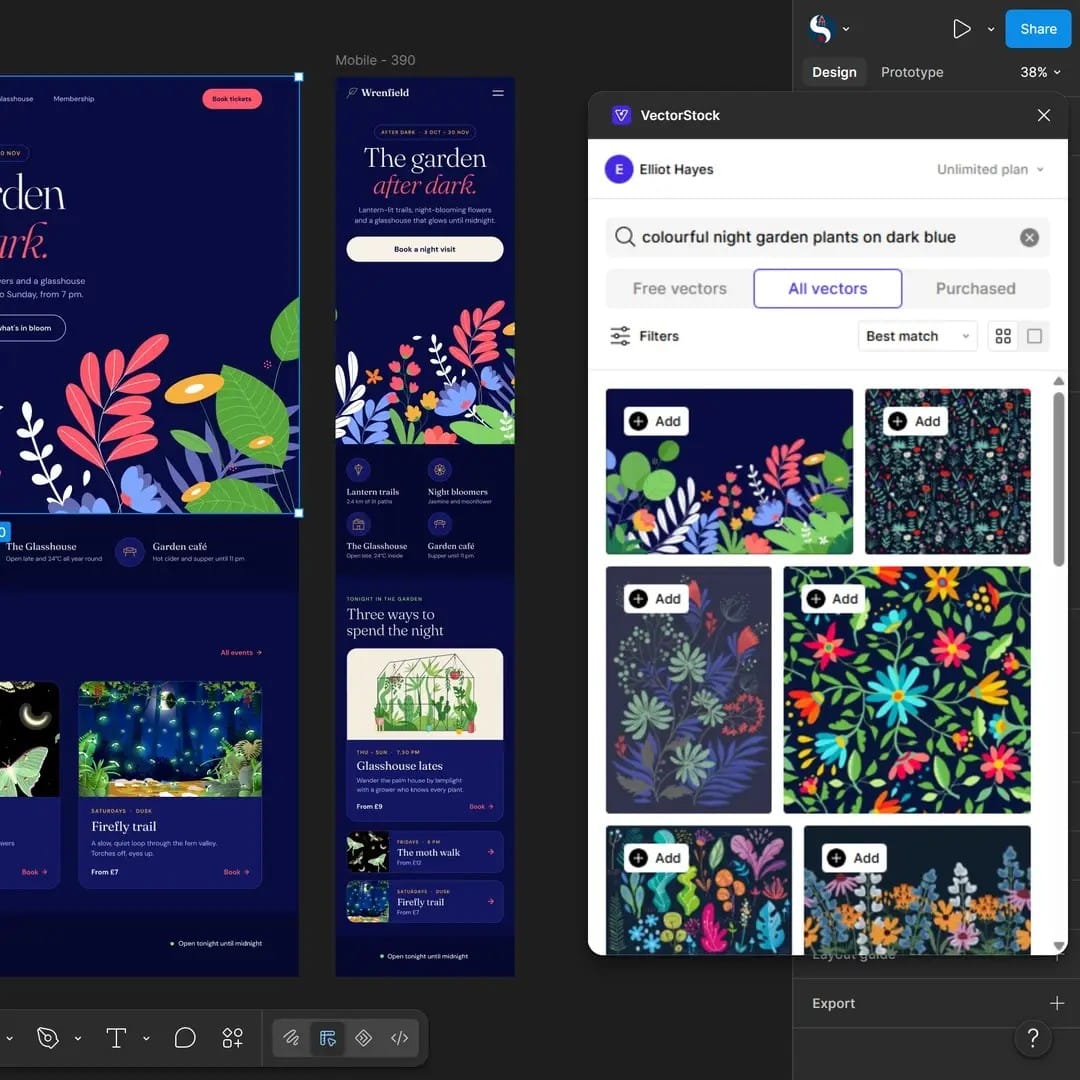Viewport: 1080px width, 1080px height.
Task: Switch to grid view layout
Action: pos(1003,336)
